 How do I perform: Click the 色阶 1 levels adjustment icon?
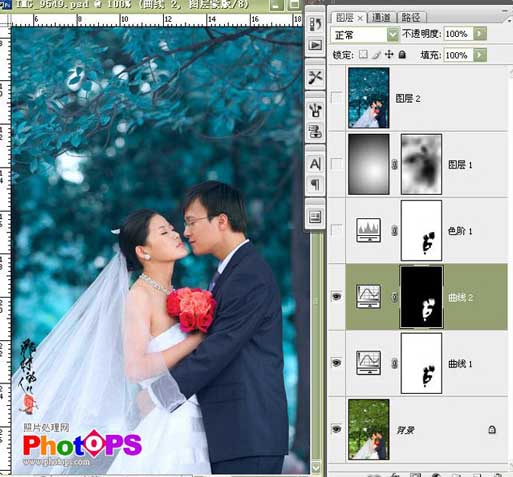click(x=369, y=230)
